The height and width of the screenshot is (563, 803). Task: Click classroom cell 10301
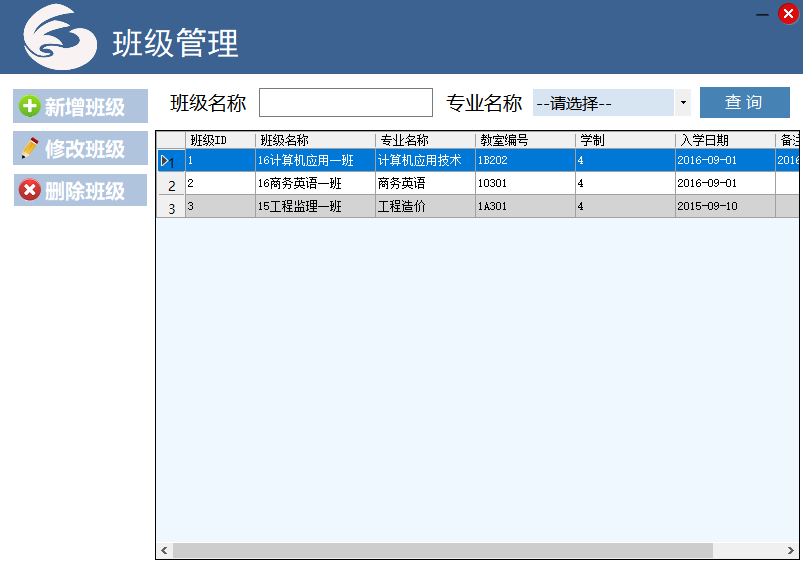pos(525,183)
